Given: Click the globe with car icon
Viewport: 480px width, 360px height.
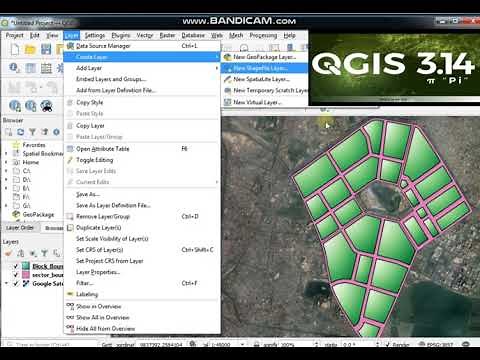Looking at the screenshot, I should (x=46, y=106).
